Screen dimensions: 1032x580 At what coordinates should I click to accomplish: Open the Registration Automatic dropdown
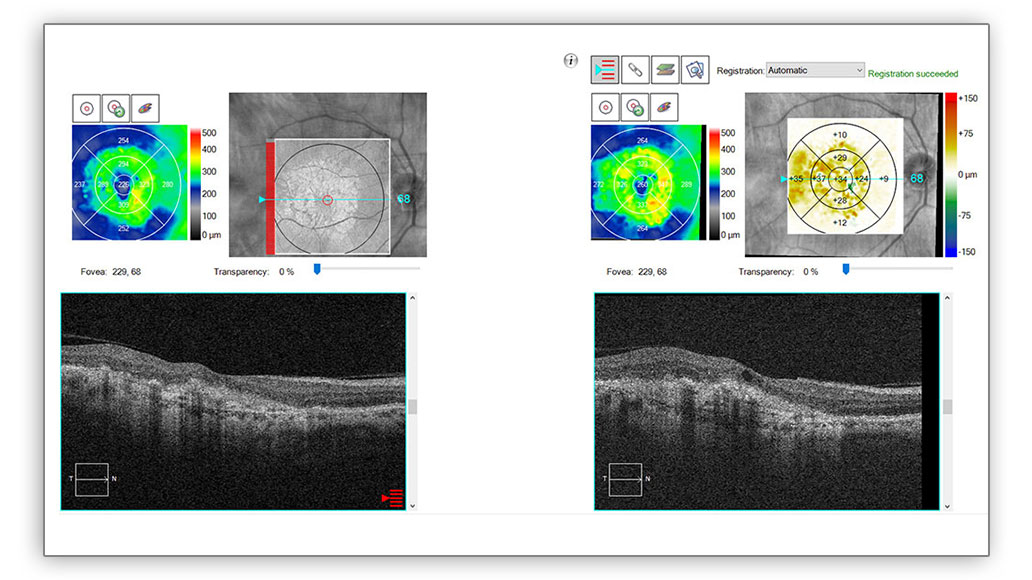click(x=815, y=70)
